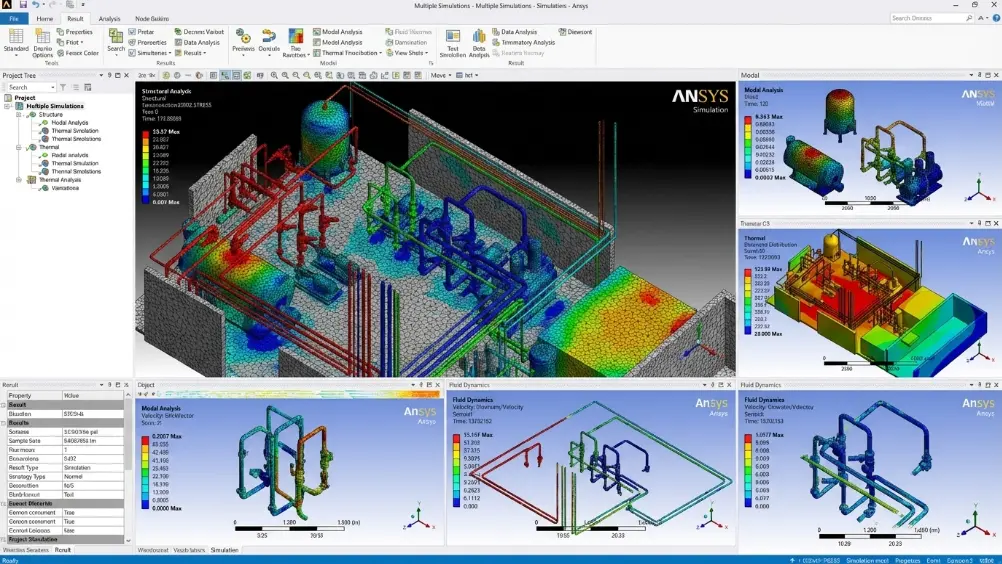Toggle the Simultenes checkbox

tap(132, 53)
